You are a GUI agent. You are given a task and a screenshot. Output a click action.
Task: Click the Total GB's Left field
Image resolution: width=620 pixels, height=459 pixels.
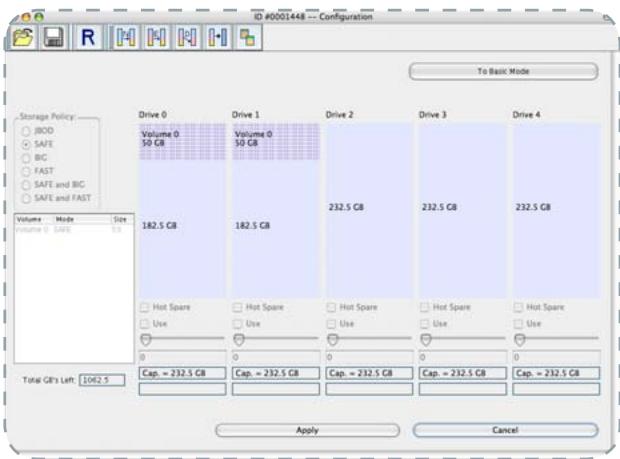pyautogui.click(x=102, y=380)
